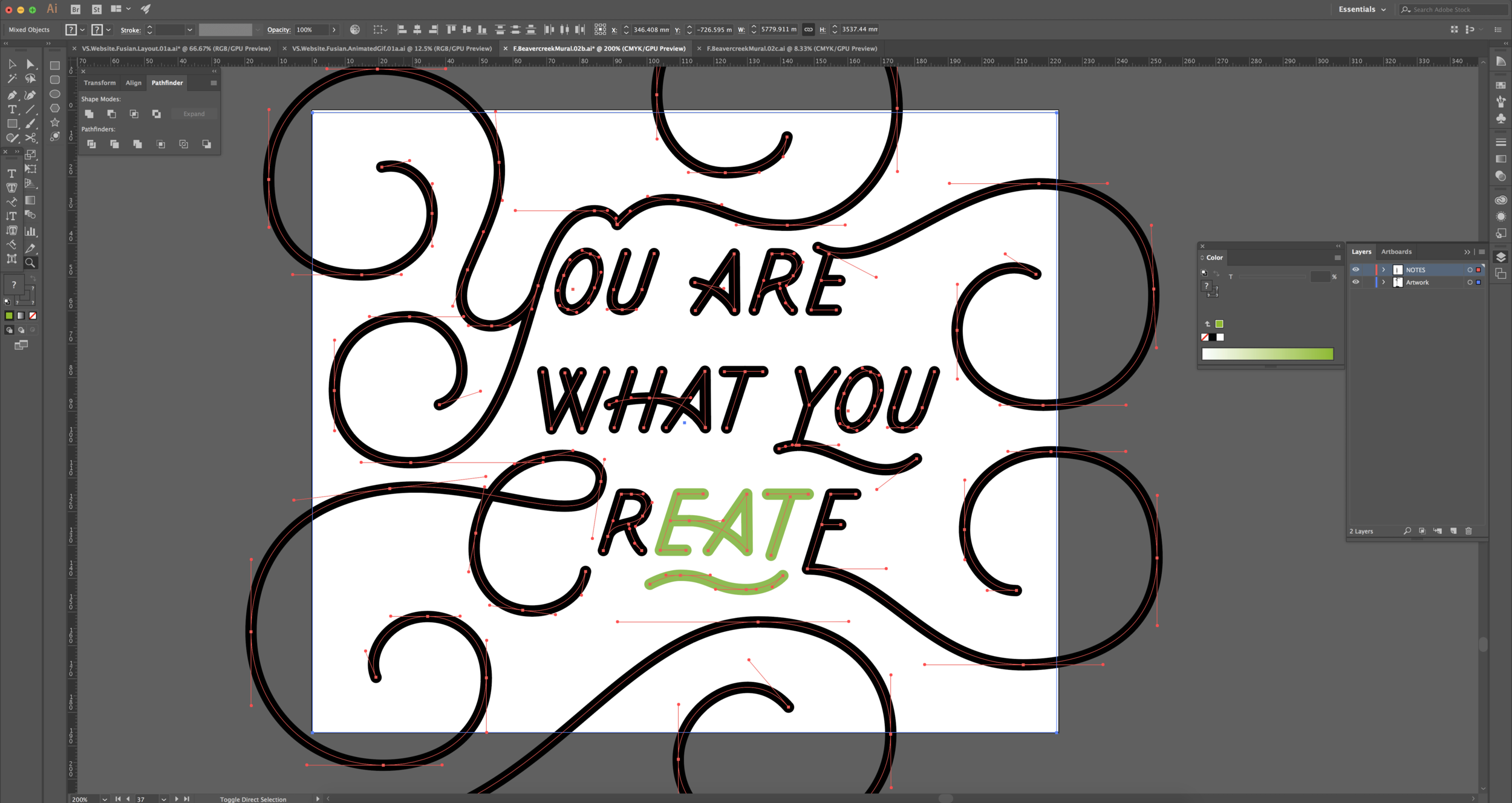Choose the Ellipse shape tool
The width and height of the screenshot is (1512, 803).
click(x=54, y=94)
